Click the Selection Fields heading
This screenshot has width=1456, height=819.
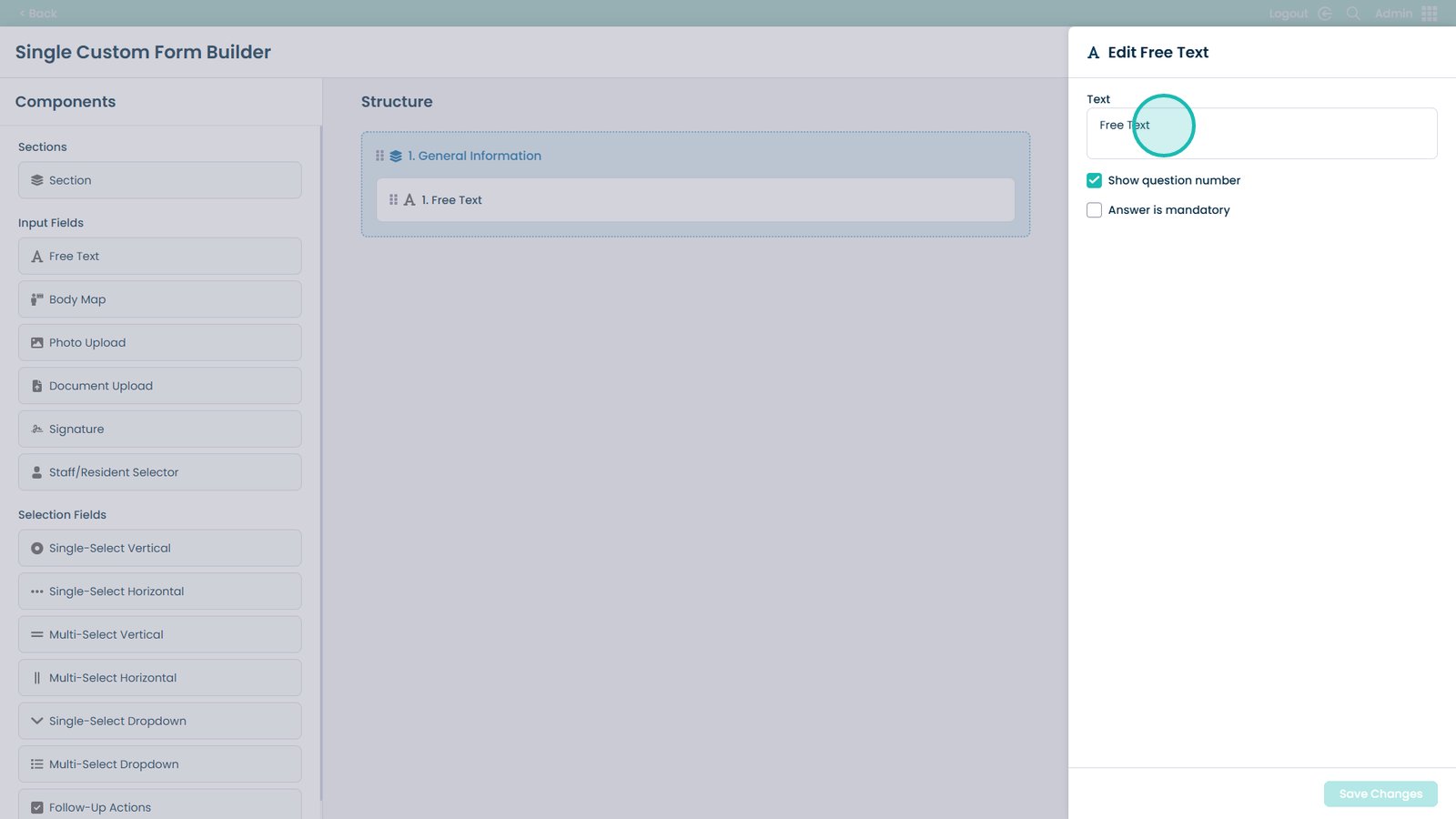tap(62, 515)
